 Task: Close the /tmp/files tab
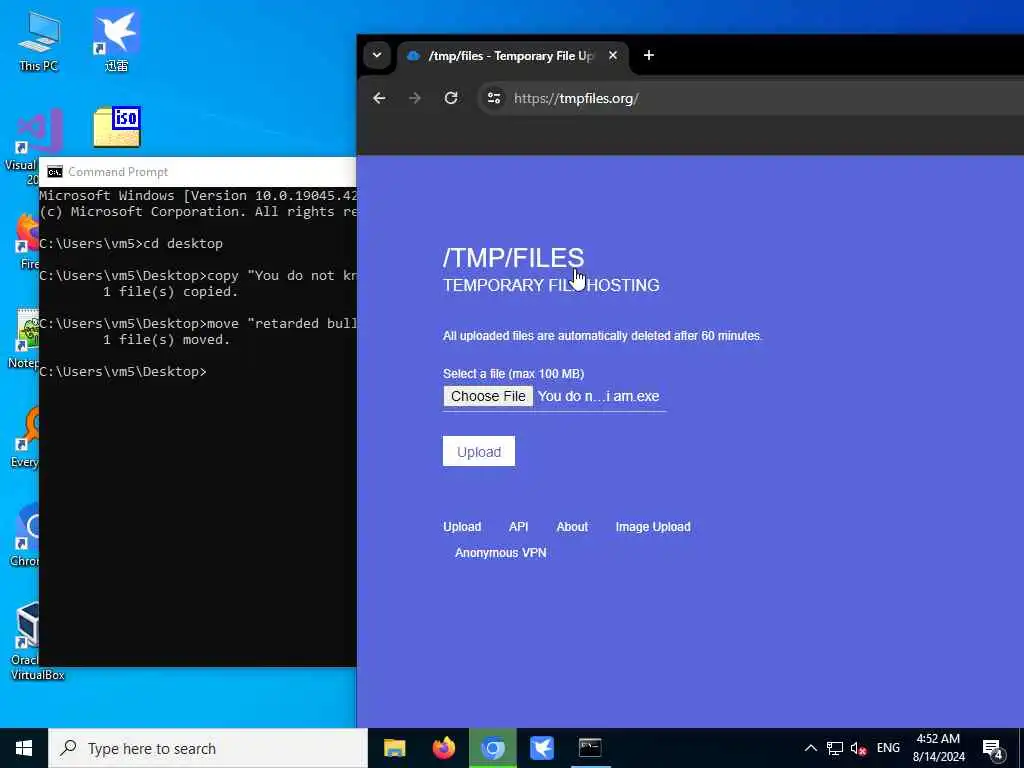pyautogui.click(x=613, y=56)
